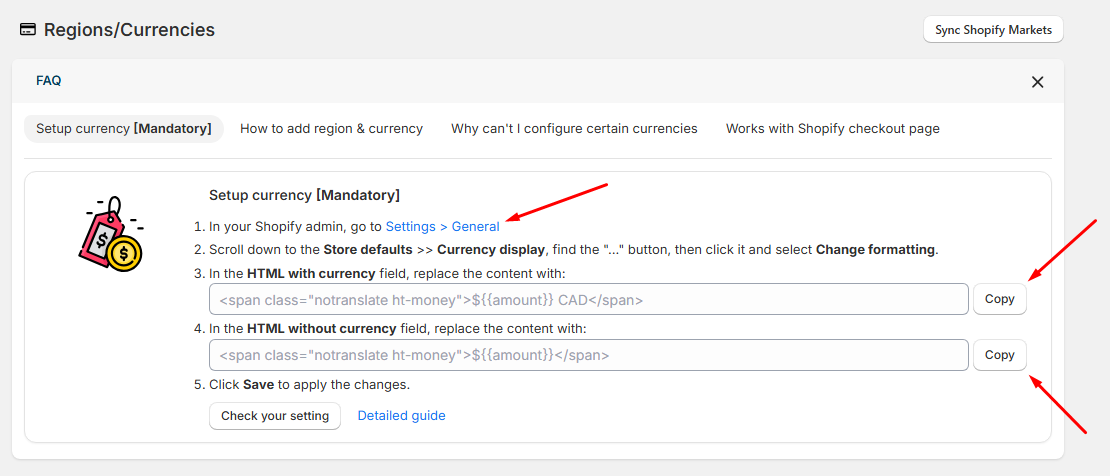Click the FAQ panel title

point(49,81)
